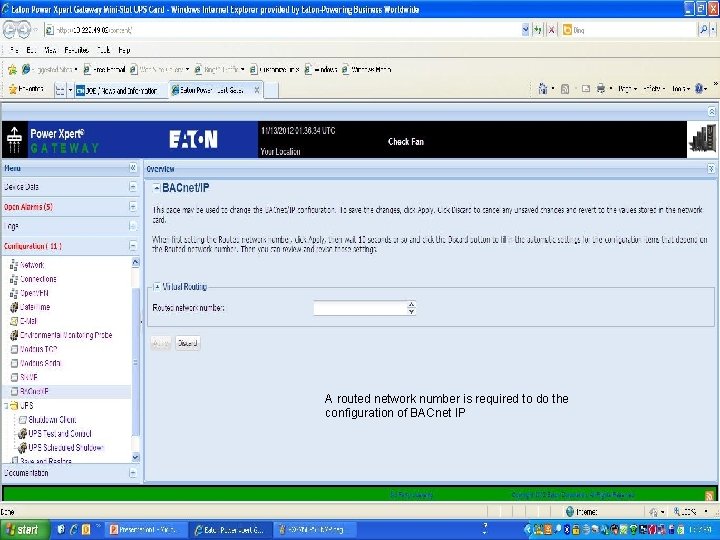
Task: Open the Help menu
Action: click(x=124, y=50)
